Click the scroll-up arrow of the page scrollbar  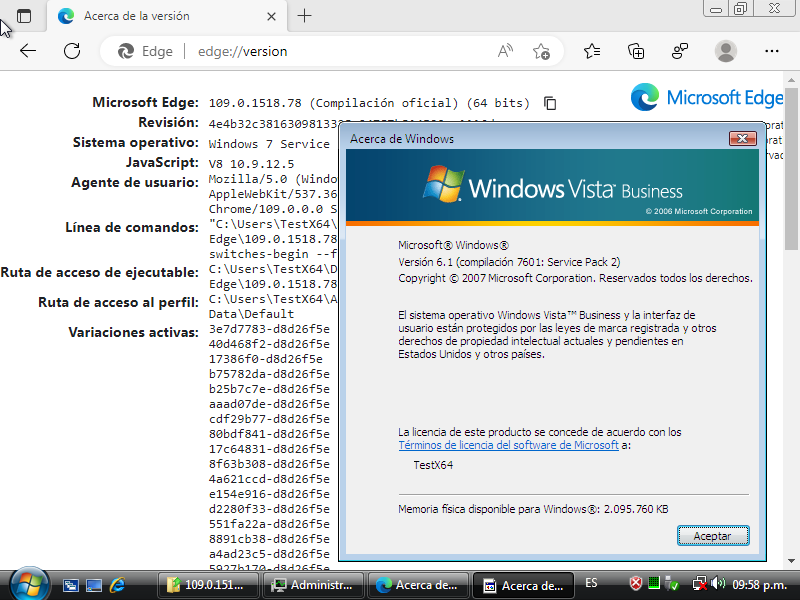click(791, 80)
